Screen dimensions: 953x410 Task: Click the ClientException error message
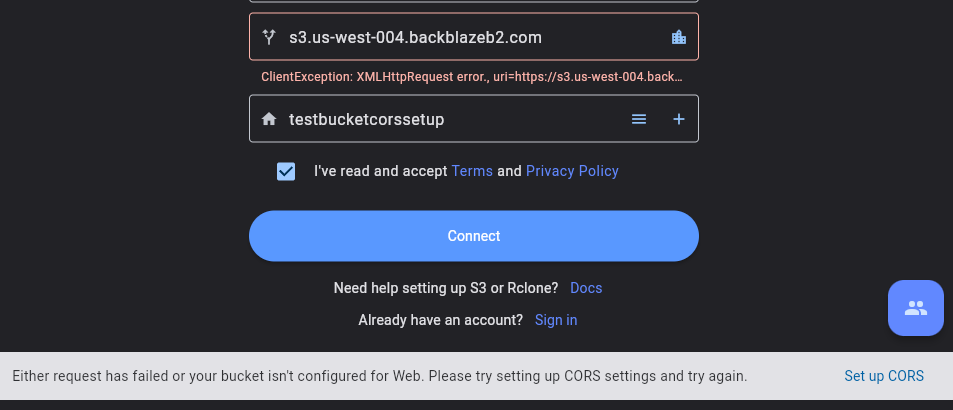[x=472, y=77]
